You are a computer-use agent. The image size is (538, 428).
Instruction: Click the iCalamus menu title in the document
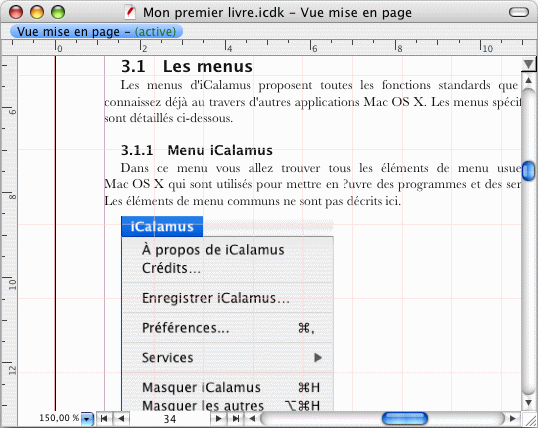pyautogui.click(x=162, y=227)
